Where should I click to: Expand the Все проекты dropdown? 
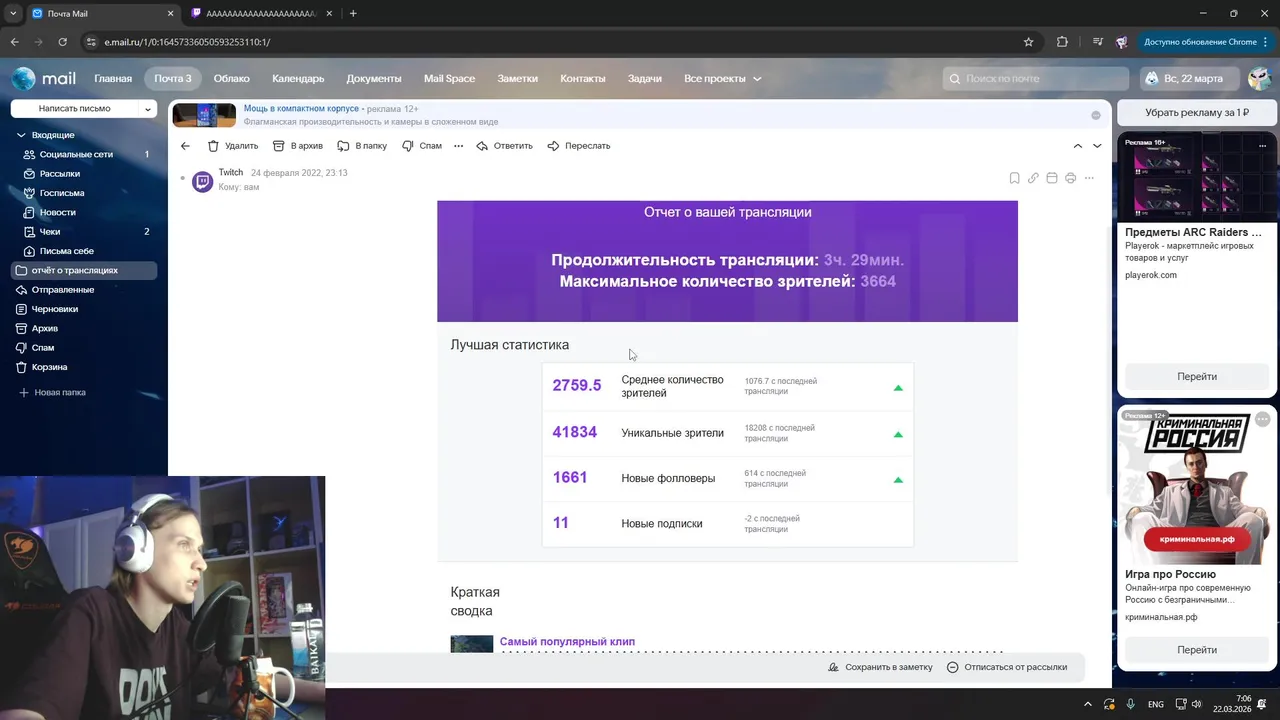point(723,78)
